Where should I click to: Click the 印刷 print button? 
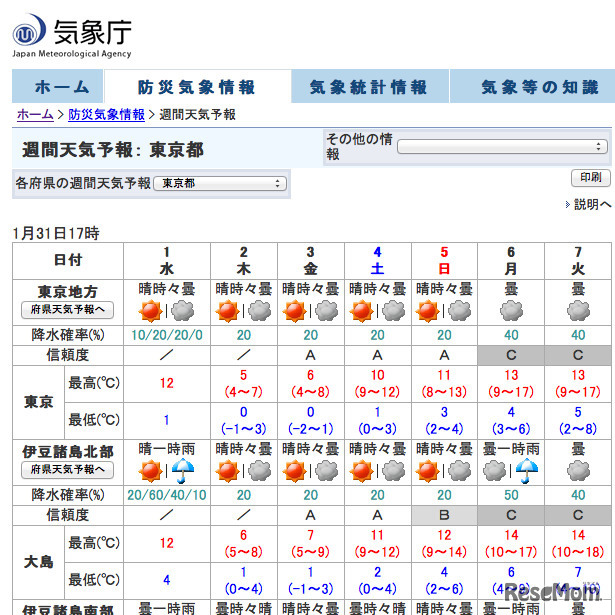coord(591,178)
